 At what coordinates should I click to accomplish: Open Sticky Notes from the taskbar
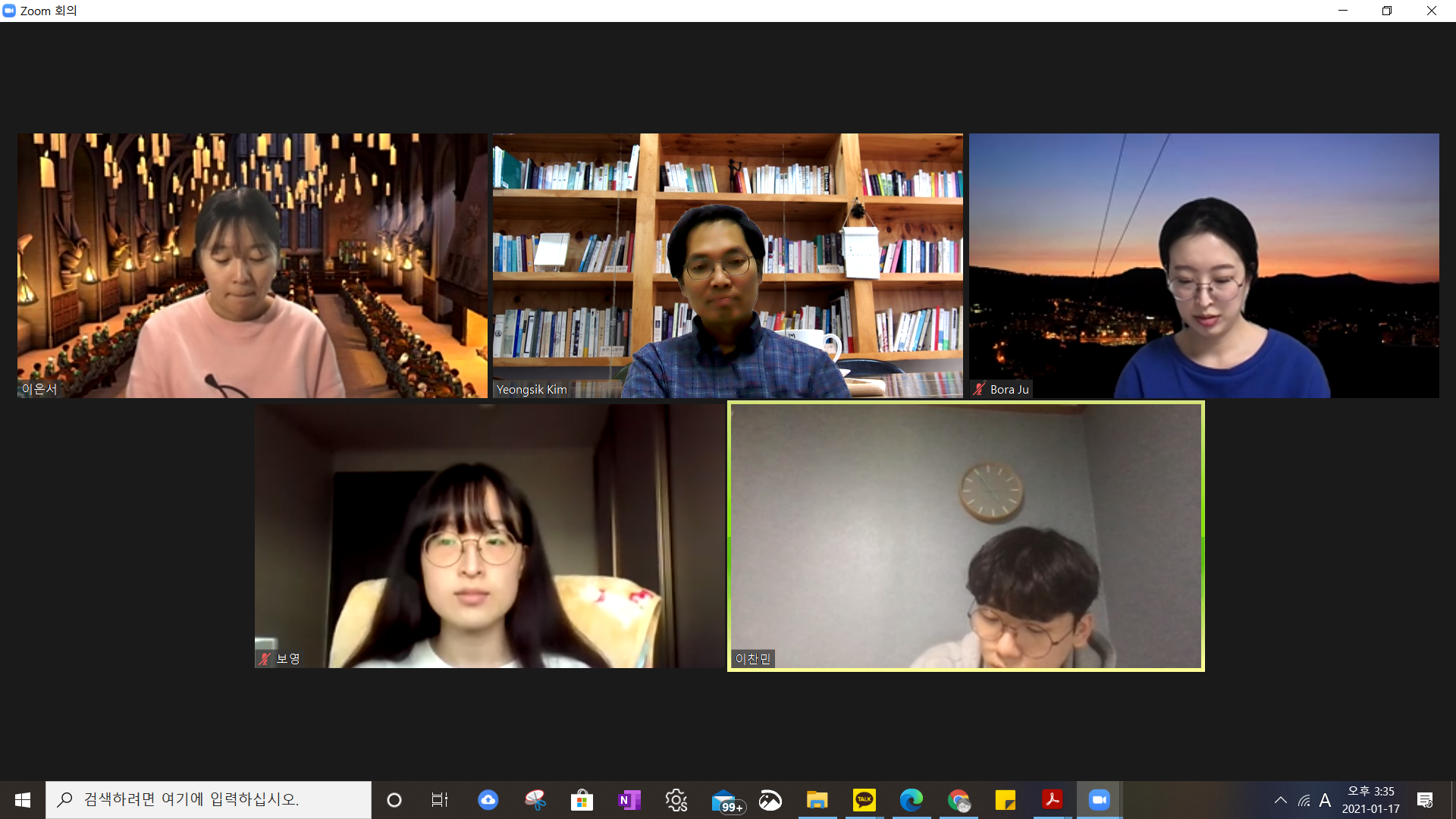[x=1006, y=800]
